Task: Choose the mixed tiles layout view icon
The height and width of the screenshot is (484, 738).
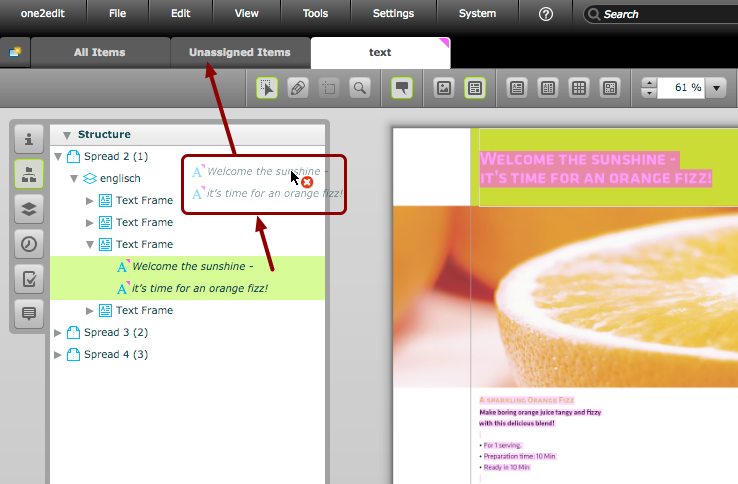Action: pyautogui.click(x=610, y=88)
